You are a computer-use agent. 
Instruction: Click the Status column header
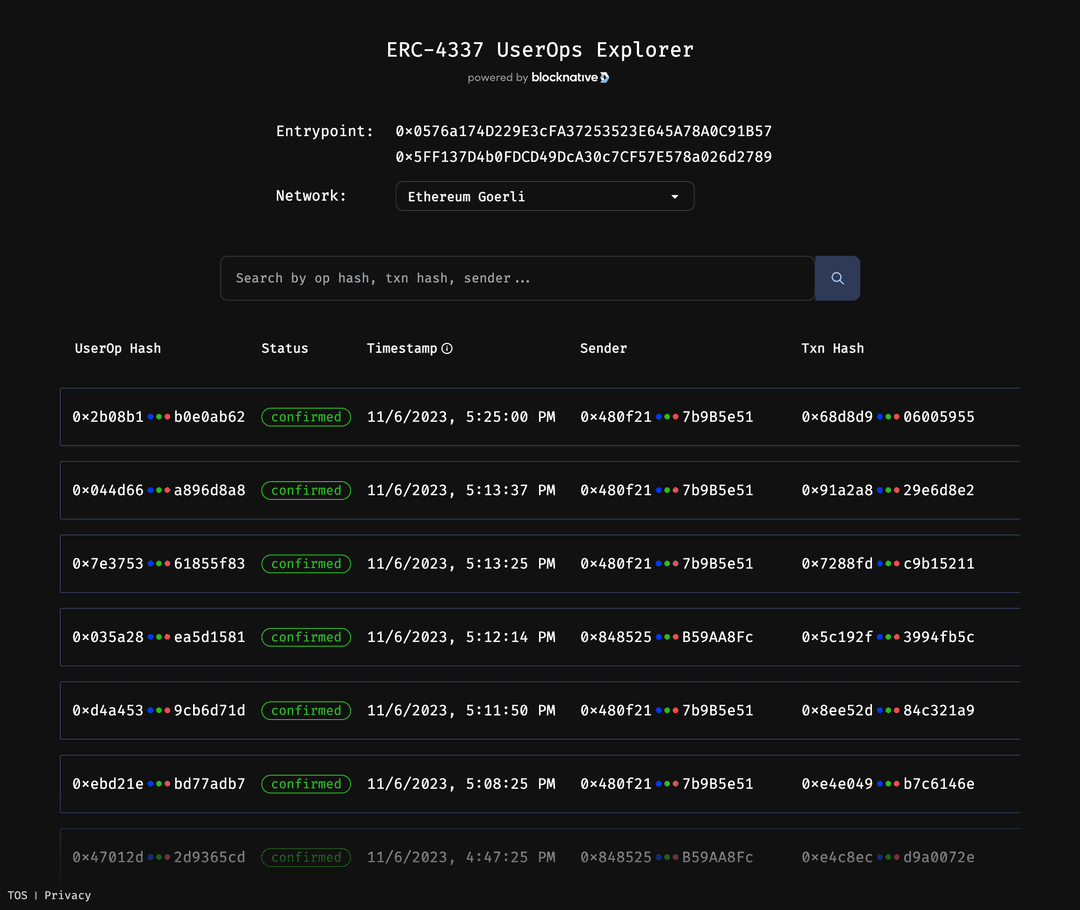pyautogui.click(x=285, y=349)
